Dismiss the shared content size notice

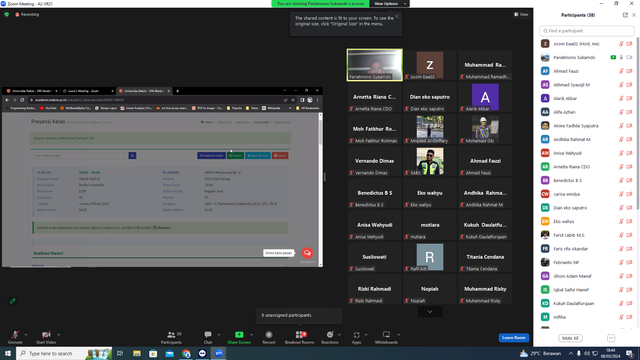pos(397,16)
